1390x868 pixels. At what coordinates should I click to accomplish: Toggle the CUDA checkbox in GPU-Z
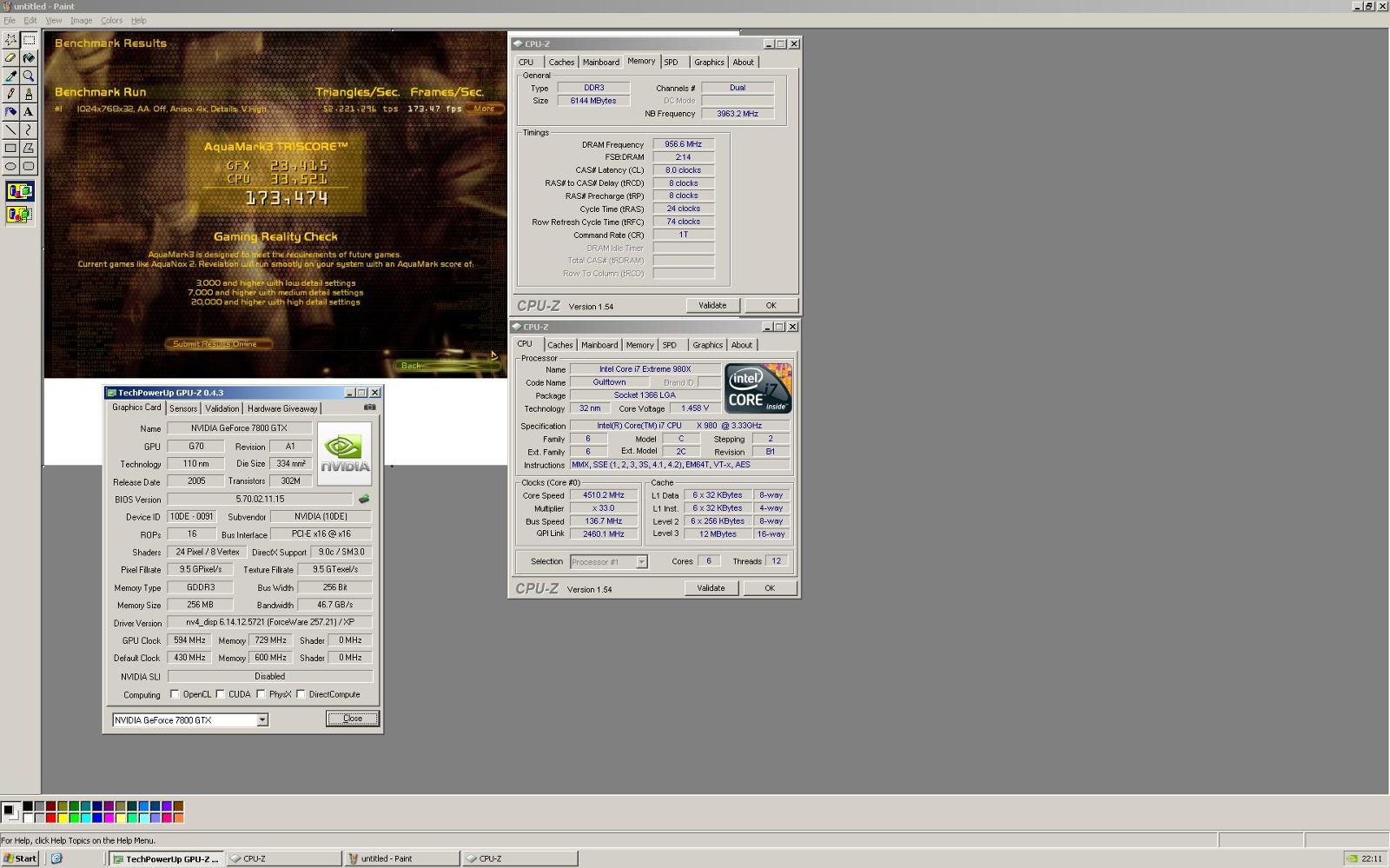pos(221,694)
